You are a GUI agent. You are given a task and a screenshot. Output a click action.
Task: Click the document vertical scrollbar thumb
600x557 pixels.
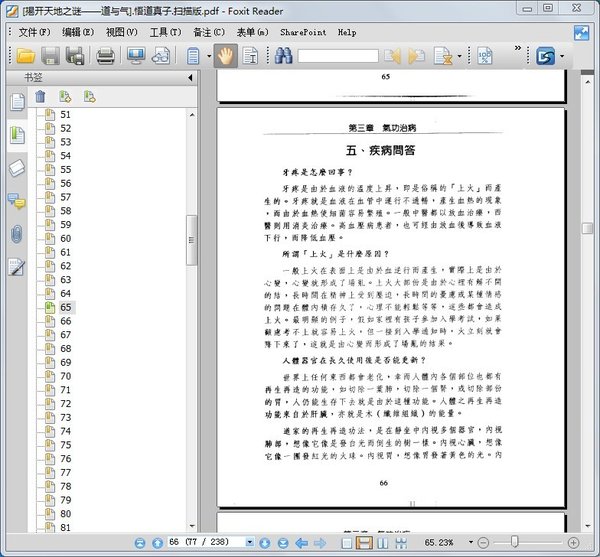(x=587, y=228)
